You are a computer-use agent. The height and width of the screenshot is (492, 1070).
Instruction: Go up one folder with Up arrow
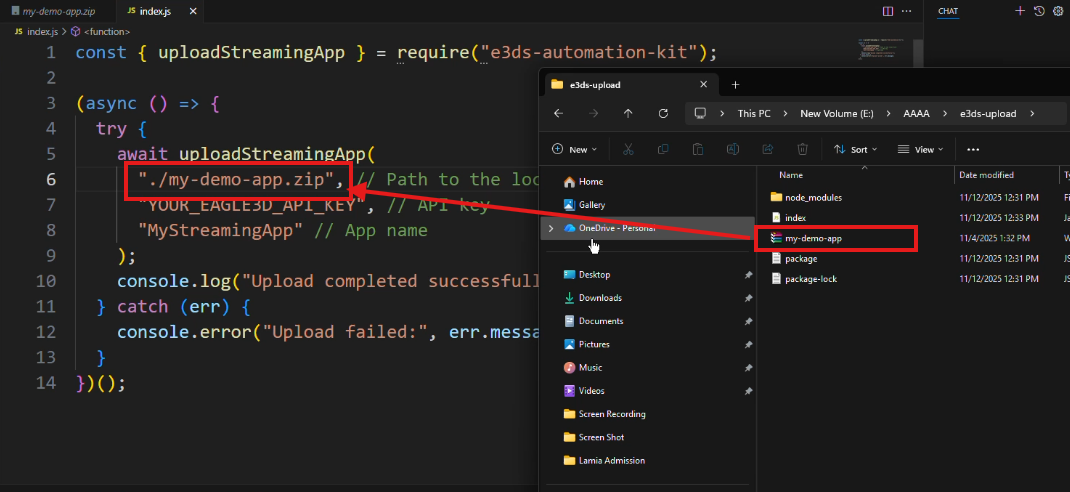point(628,113)
